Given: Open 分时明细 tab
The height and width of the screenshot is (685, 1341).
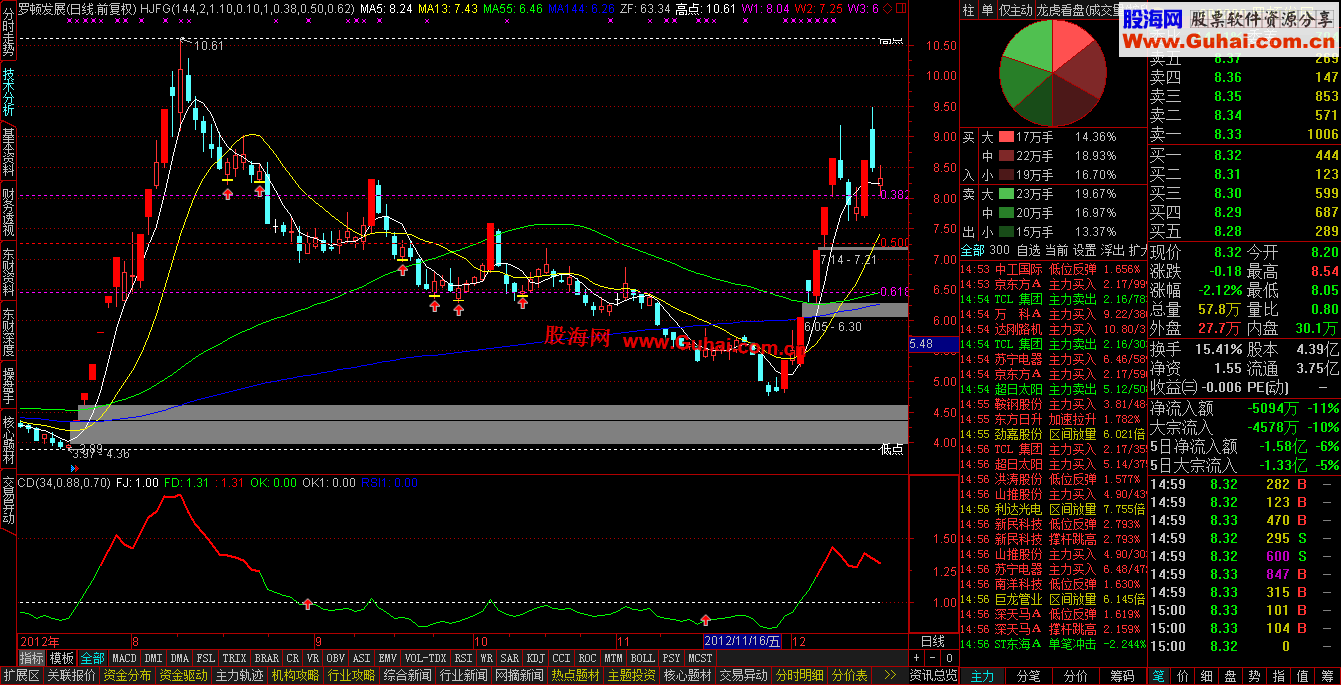Looking at the screenshot, I should pyautogui.click(x=800, y=676).
